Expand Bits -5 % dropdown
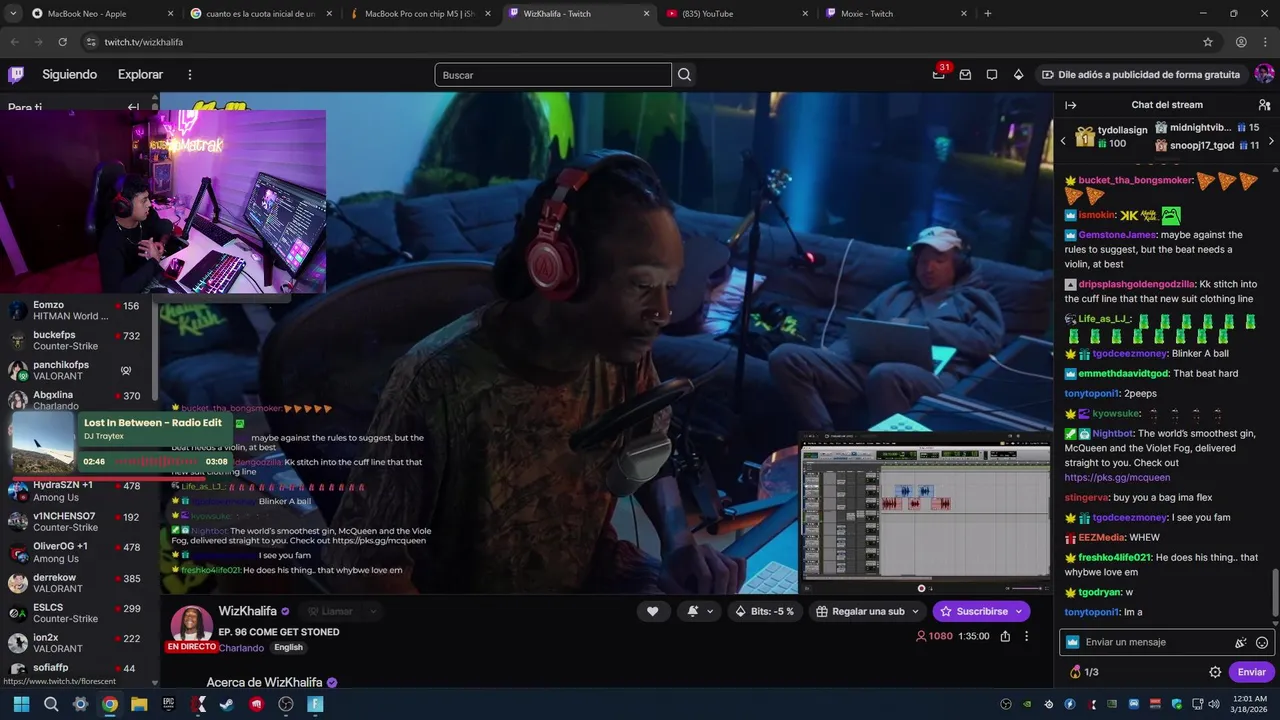The height and width of the screenshot is (720, 1280). click(765, 611)
